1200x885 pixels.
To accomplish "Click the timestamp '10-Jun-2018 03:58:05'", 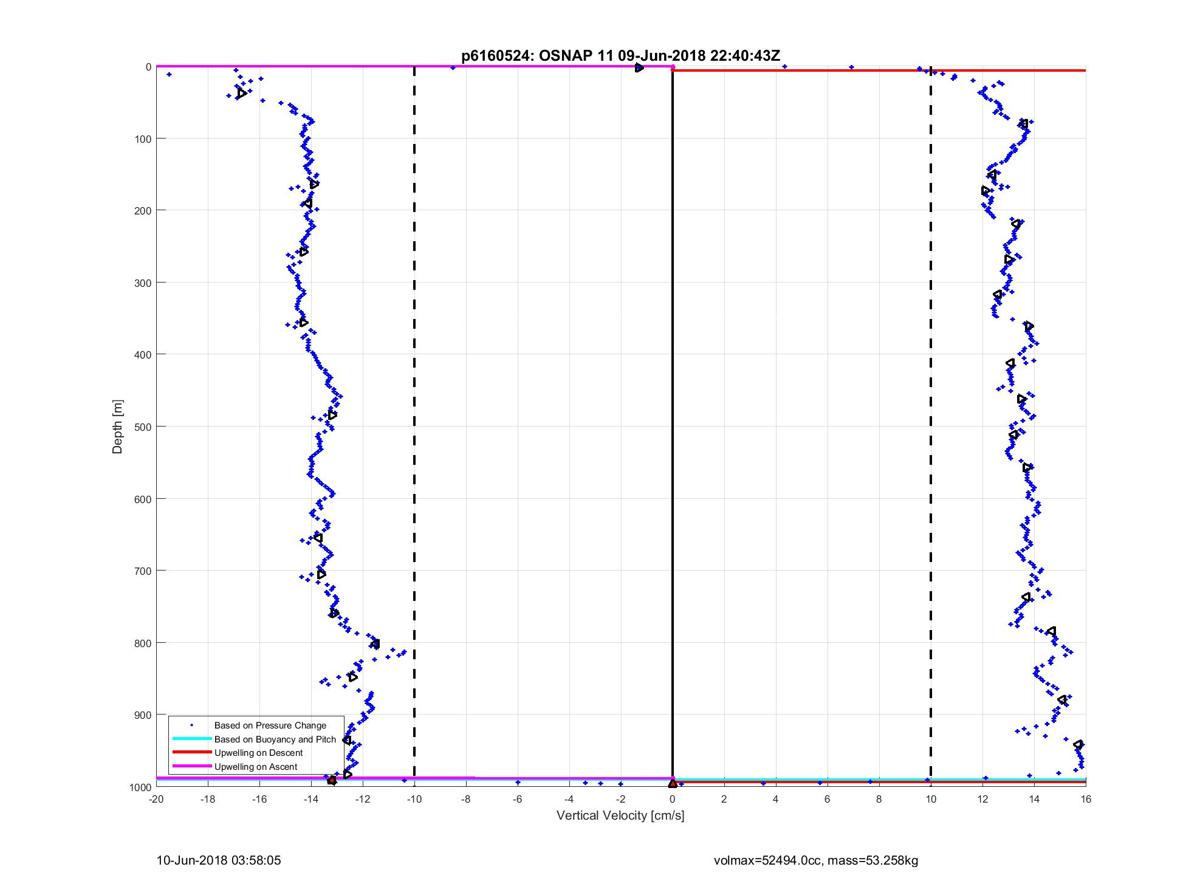I will click(x=219, y=860).
